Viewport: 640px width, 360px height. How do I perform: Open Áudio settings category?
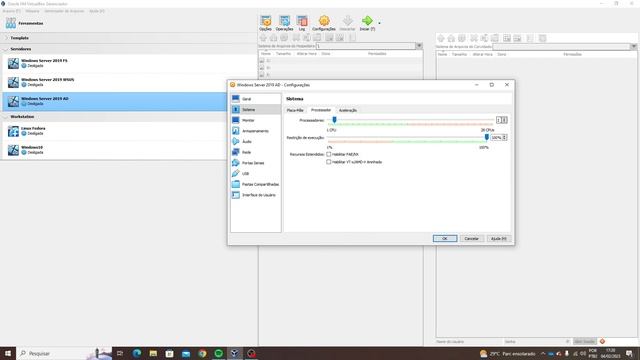click(255, 141)
